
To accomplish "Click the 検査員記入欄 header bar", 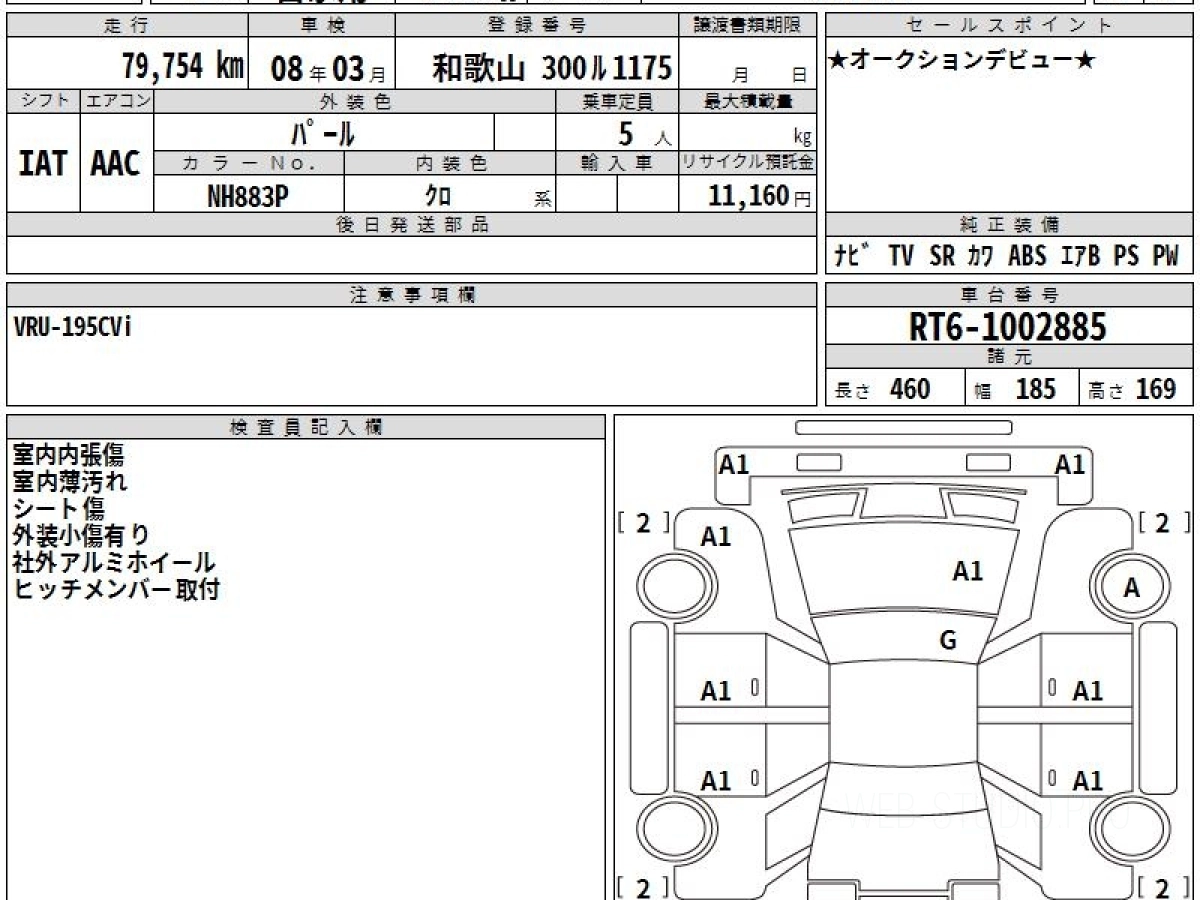I will click(x=306, y=426).
